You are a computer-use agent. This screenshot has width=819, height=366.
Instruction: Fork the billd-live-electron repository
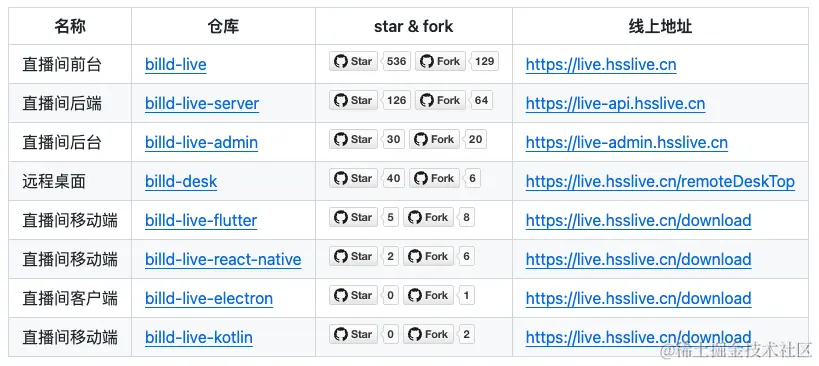(428, 296)
